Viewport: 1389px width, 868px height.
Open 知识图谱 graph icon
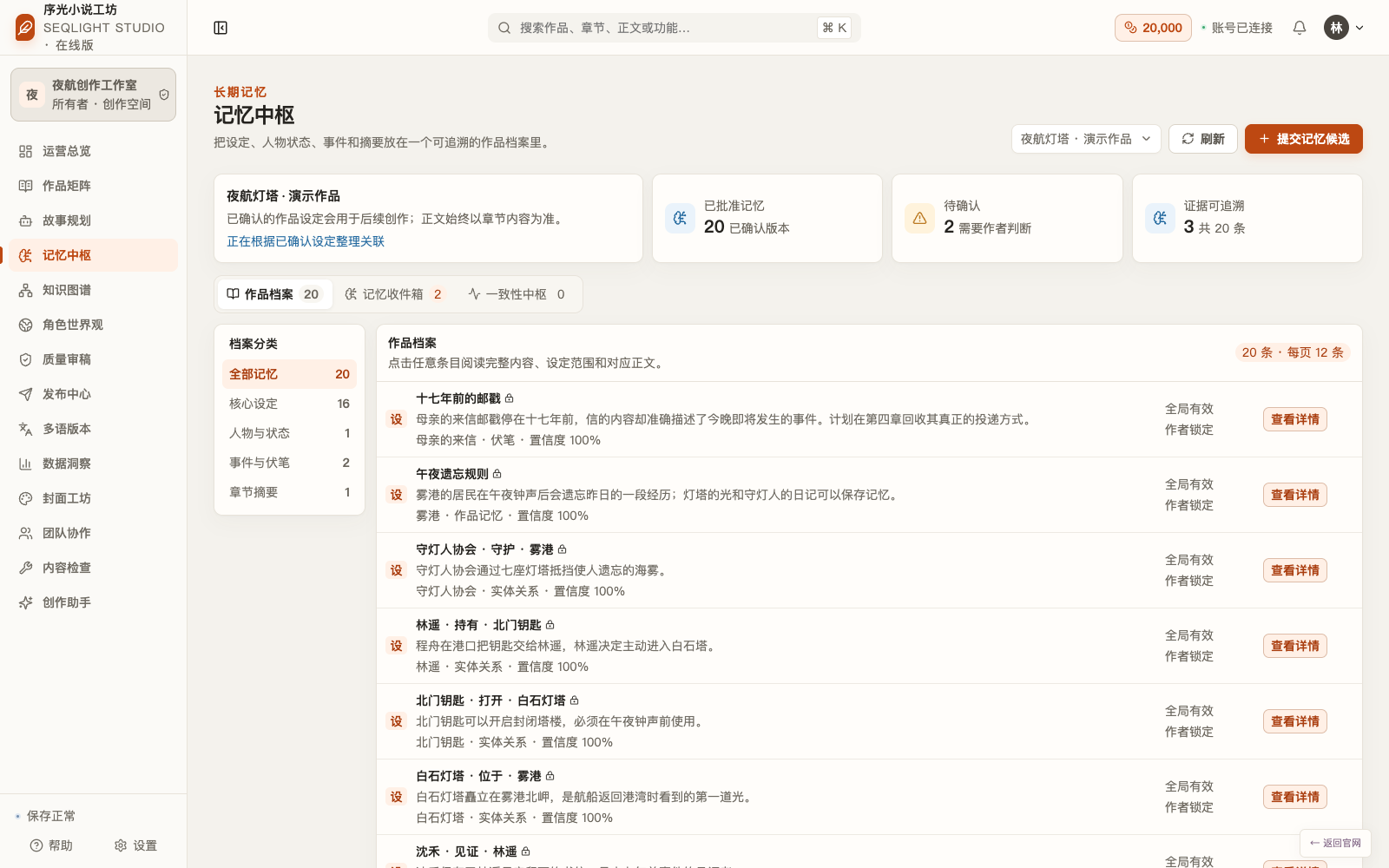pos(26,290)
